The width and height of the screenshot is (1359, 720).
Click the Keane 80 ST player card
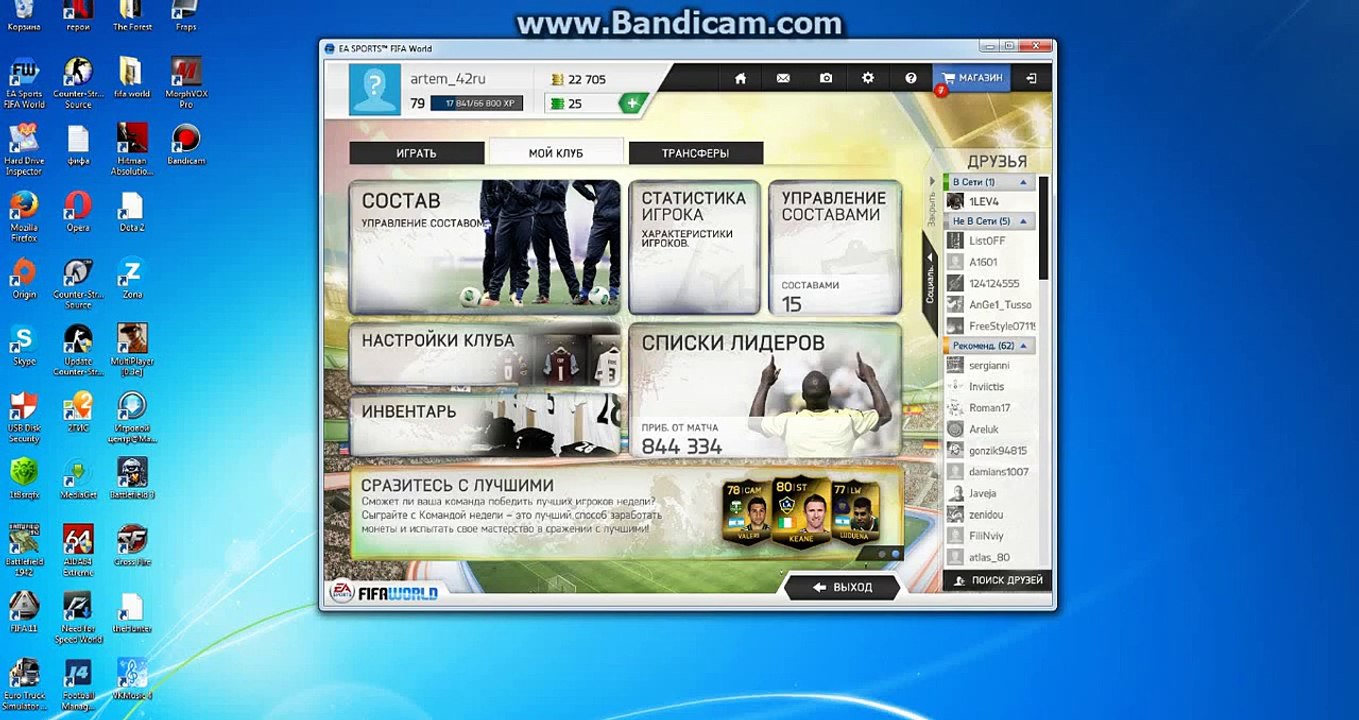801,512
